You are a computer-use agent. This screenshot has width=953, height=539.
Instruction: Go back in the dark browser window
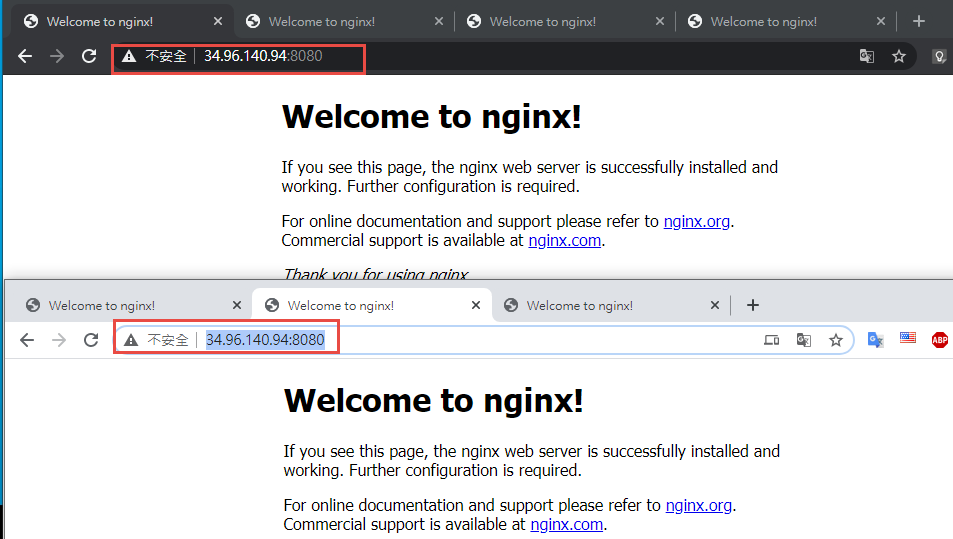pyautogui.click(x=25, y=57)
